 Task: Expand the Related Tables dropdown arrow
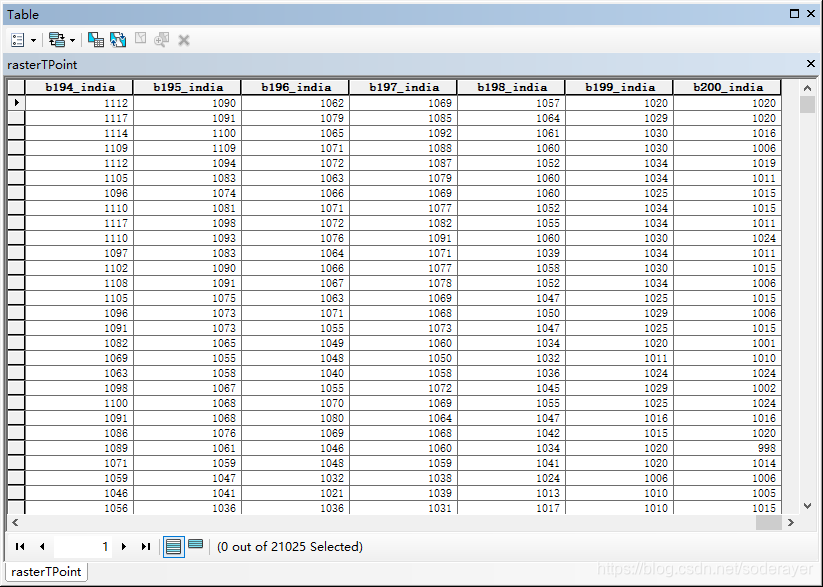coord(72,40)
